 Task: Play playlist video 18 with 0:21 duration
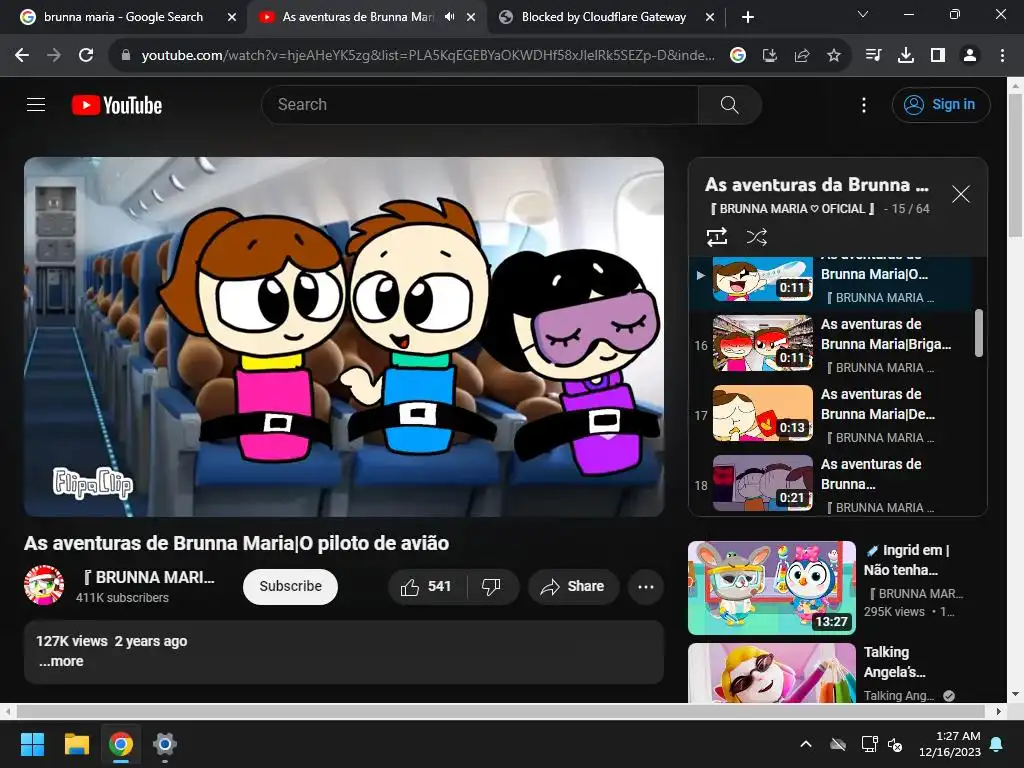point(830,484)
